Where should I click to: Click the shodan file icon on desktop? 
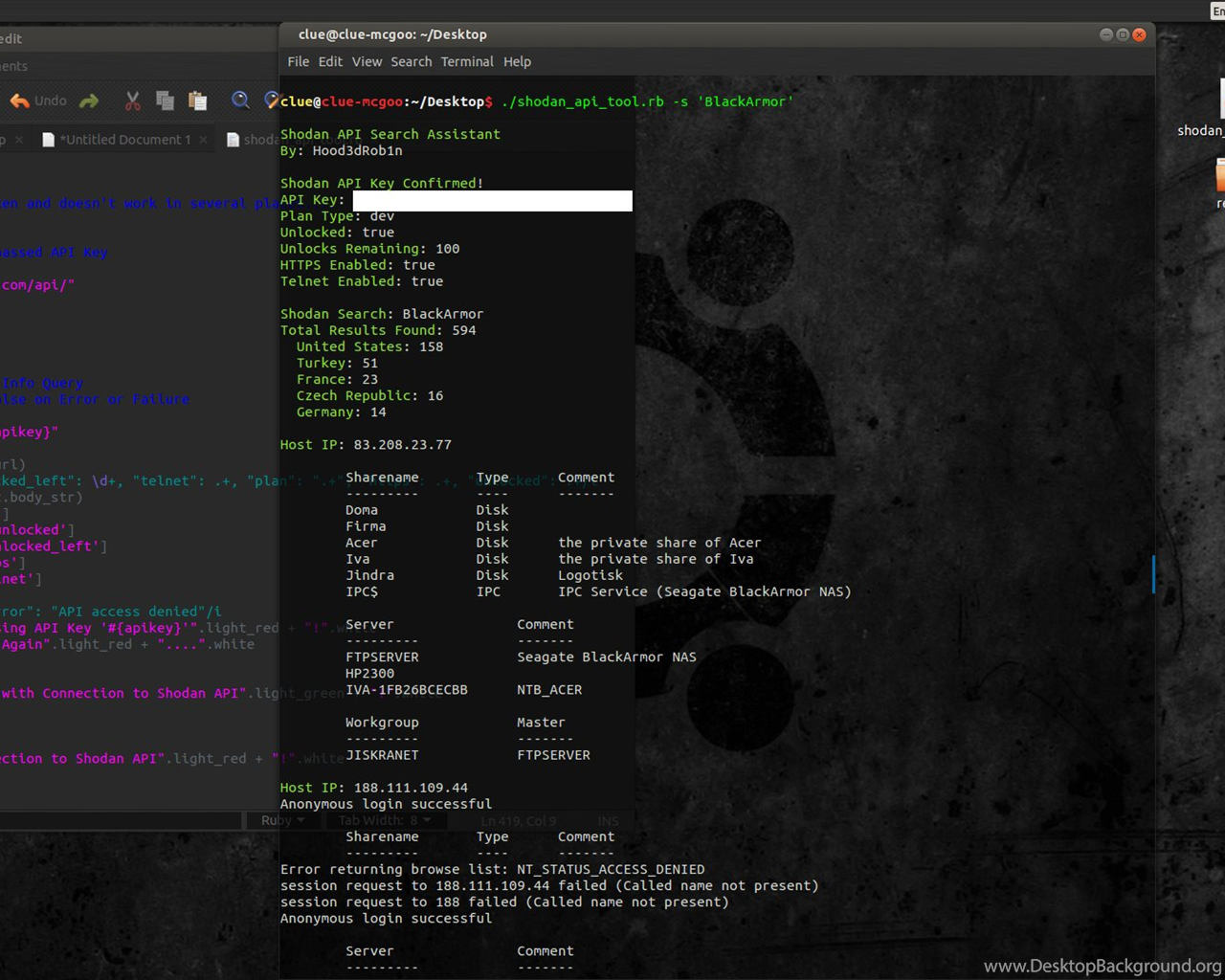[x=1219, y=98]
